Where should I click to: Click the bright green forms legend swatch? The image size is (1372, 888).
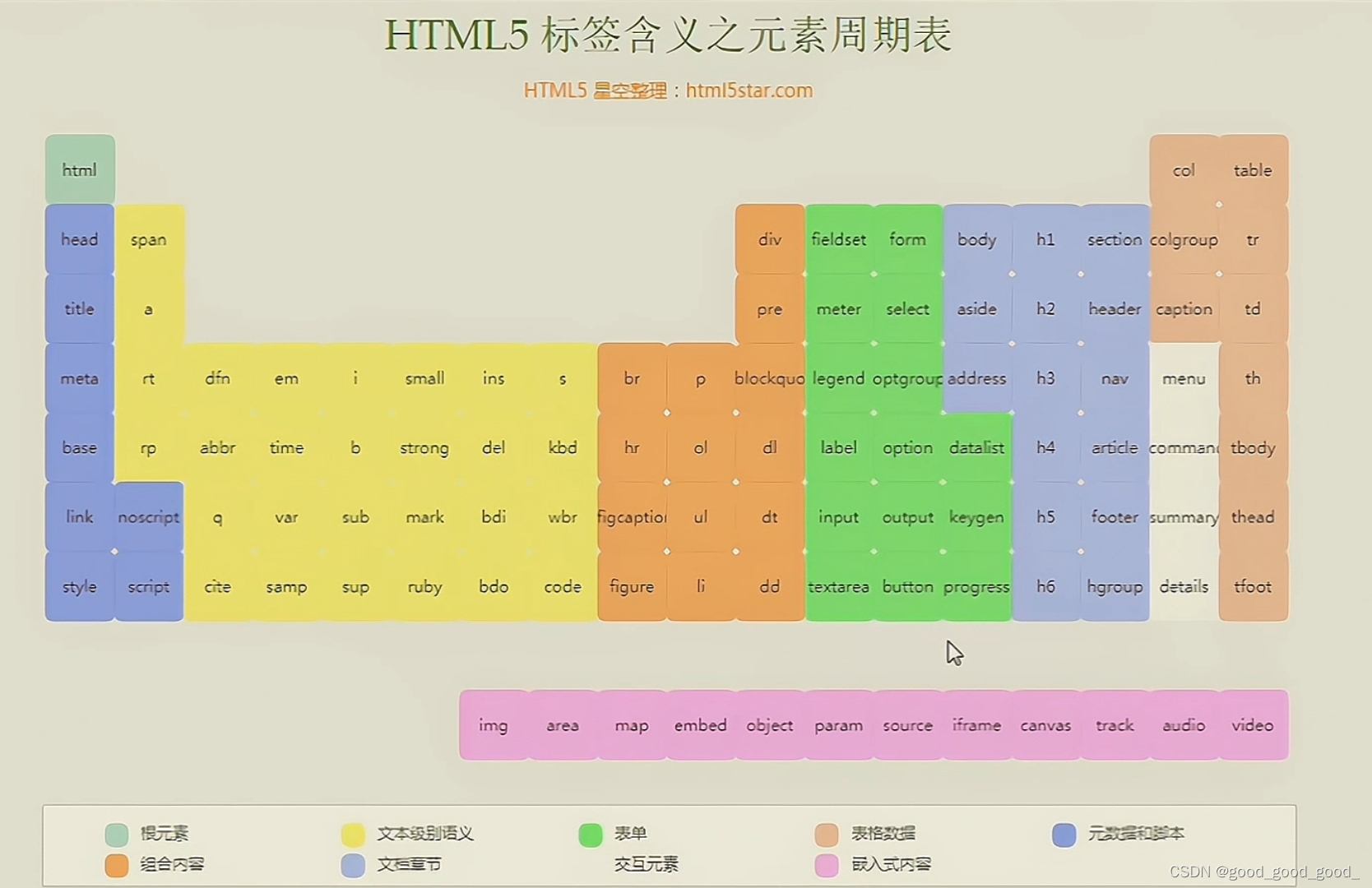(x=591, y=835)
